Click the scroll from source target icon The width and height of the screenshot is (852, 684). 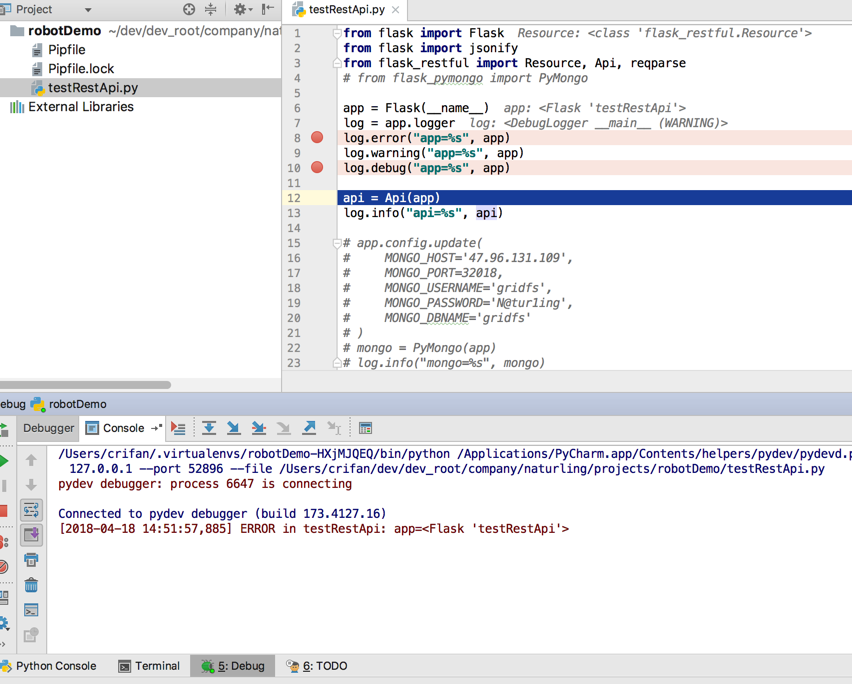[189, 9]
